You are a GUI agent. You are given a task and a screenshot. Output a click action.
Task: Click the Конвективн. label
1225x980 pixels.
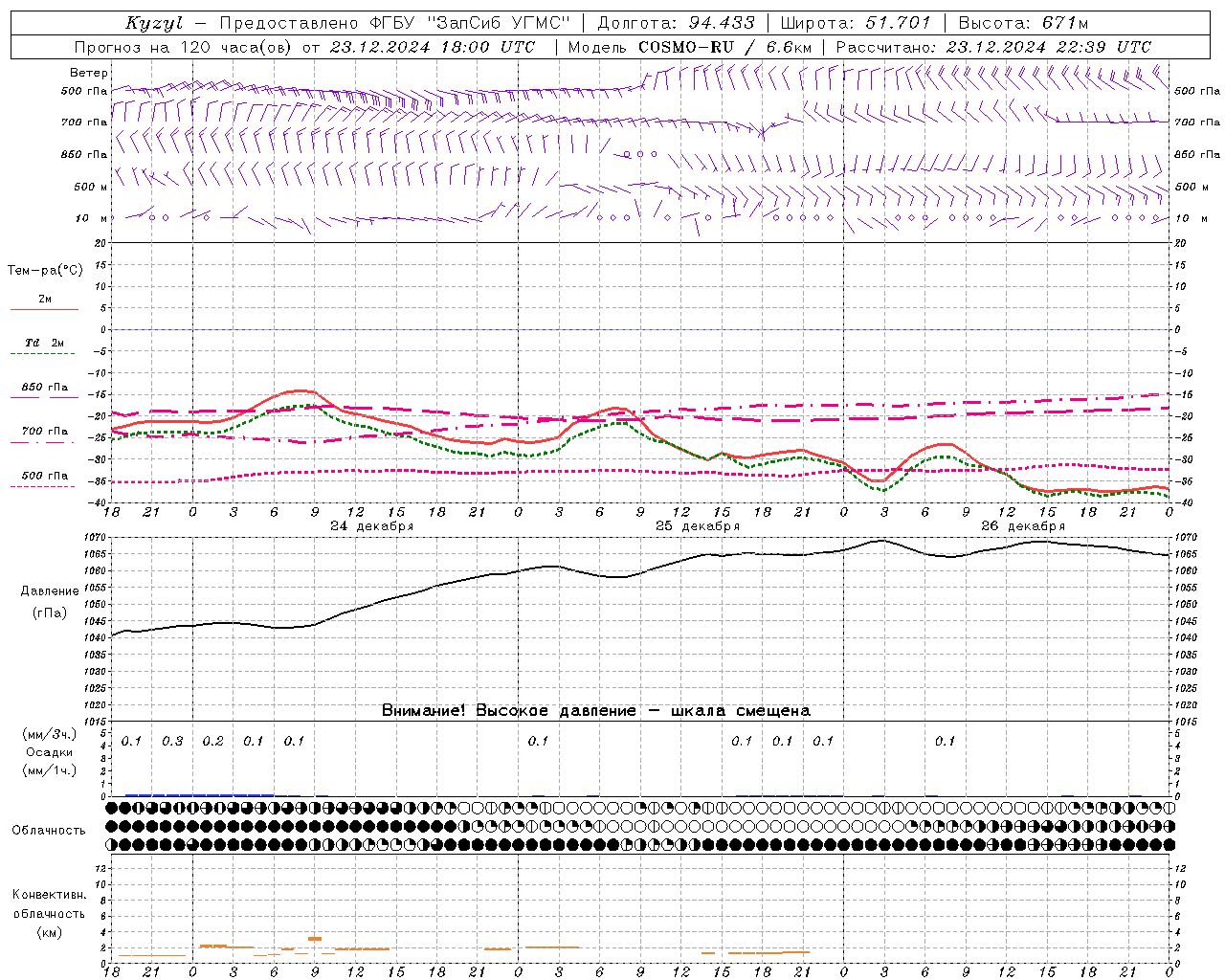50,895
